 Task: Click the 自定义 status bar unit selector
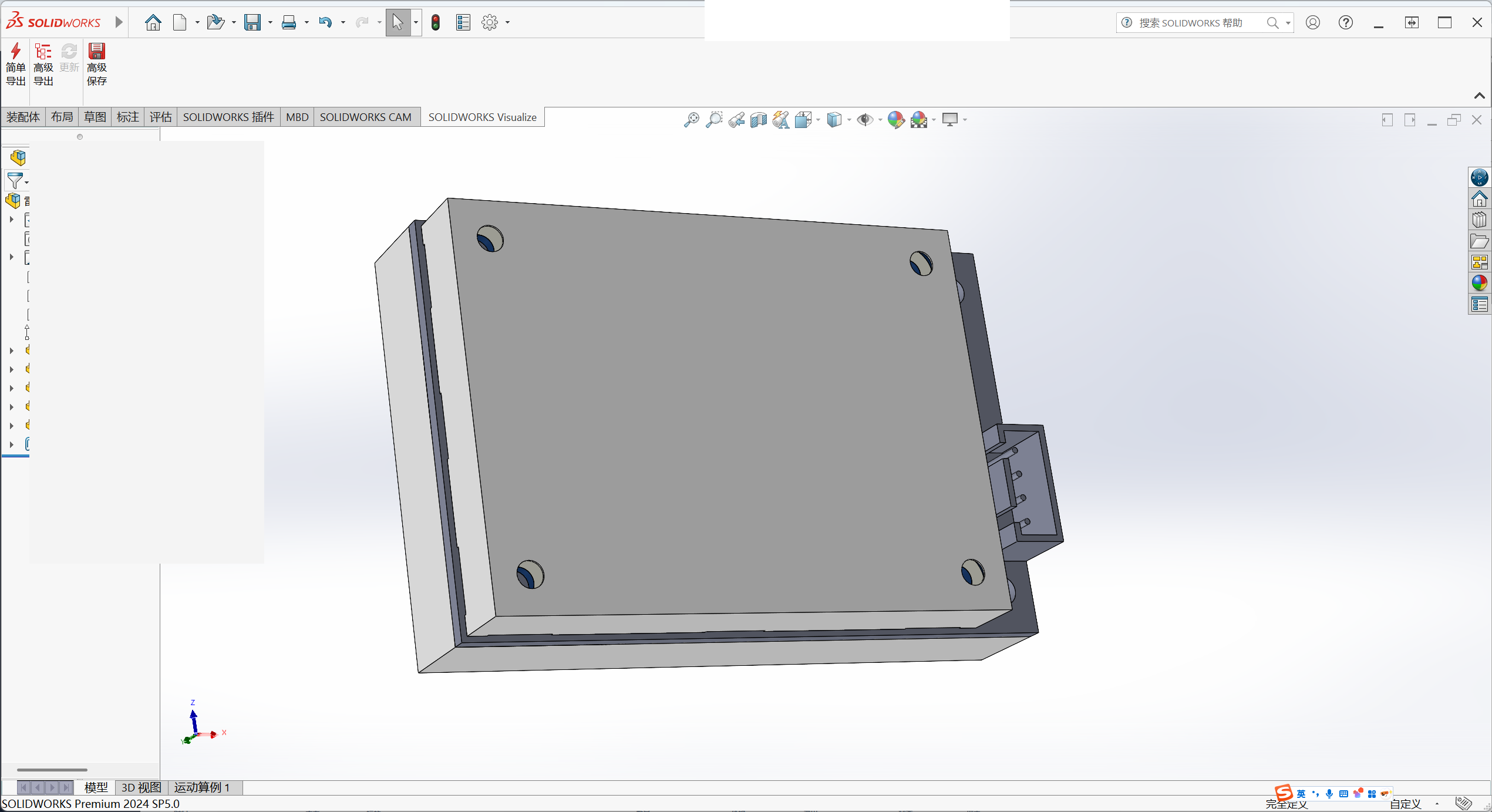(1406, 804)
